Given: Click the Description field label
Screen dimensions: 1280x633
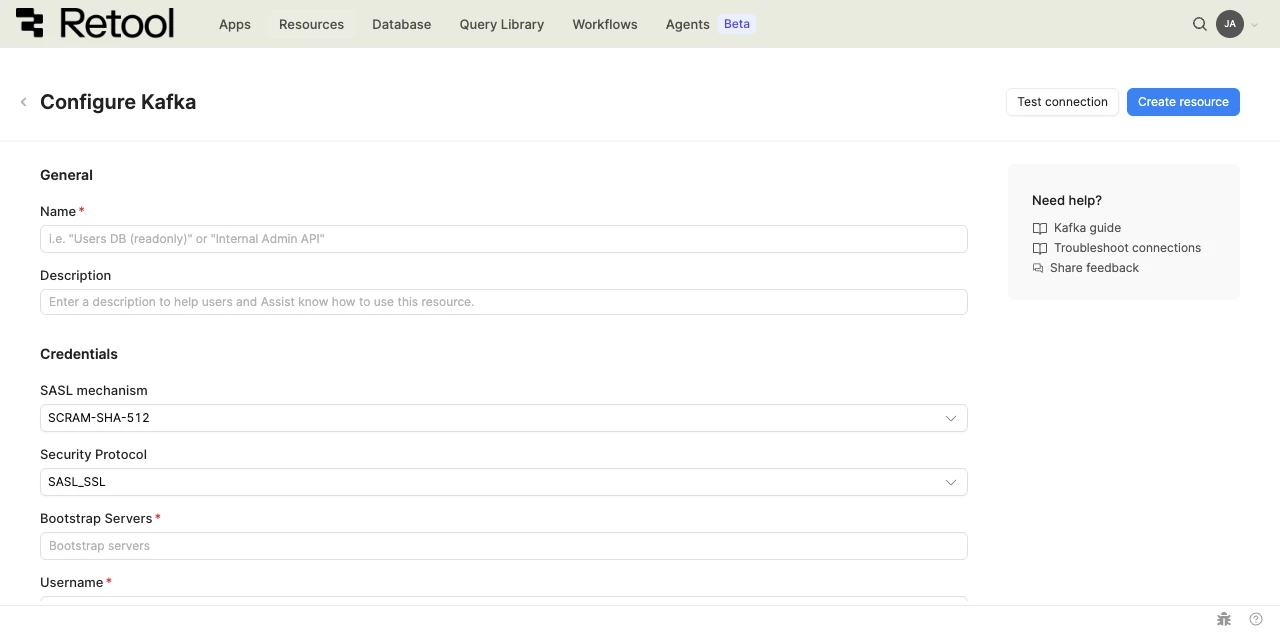Looking at the screenshot, I should coord(76,275).
